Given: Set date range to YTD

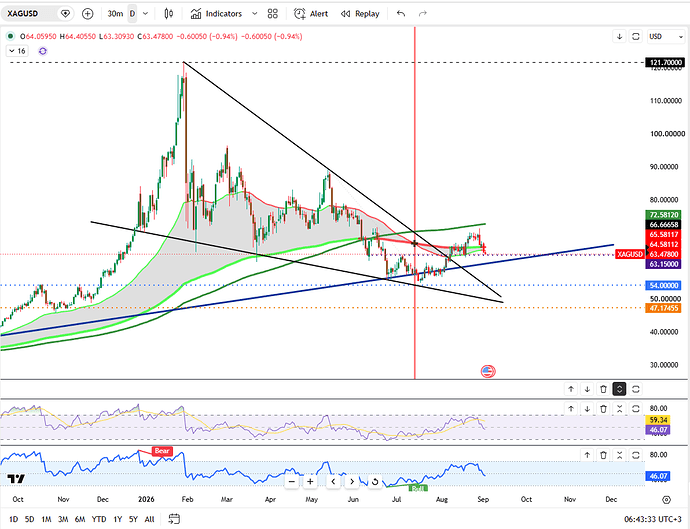Looking at the screenshot, I should click(x=99, y=519).
